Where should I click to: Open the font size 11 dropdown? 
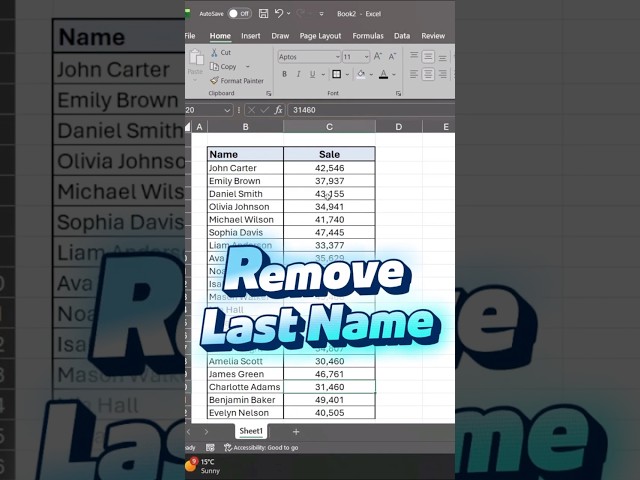367,57
